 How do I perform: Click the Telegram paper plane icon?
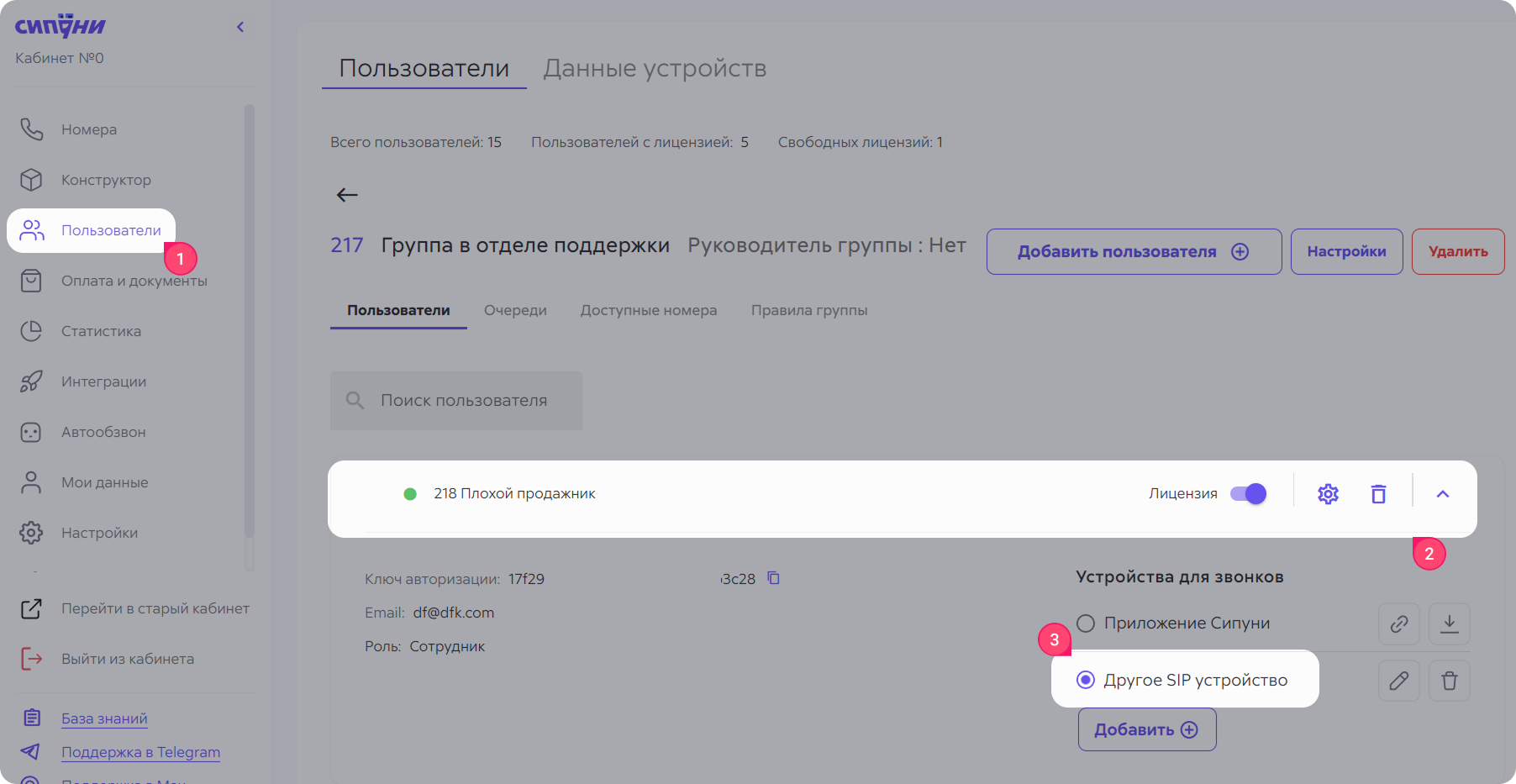pos(31,751)
